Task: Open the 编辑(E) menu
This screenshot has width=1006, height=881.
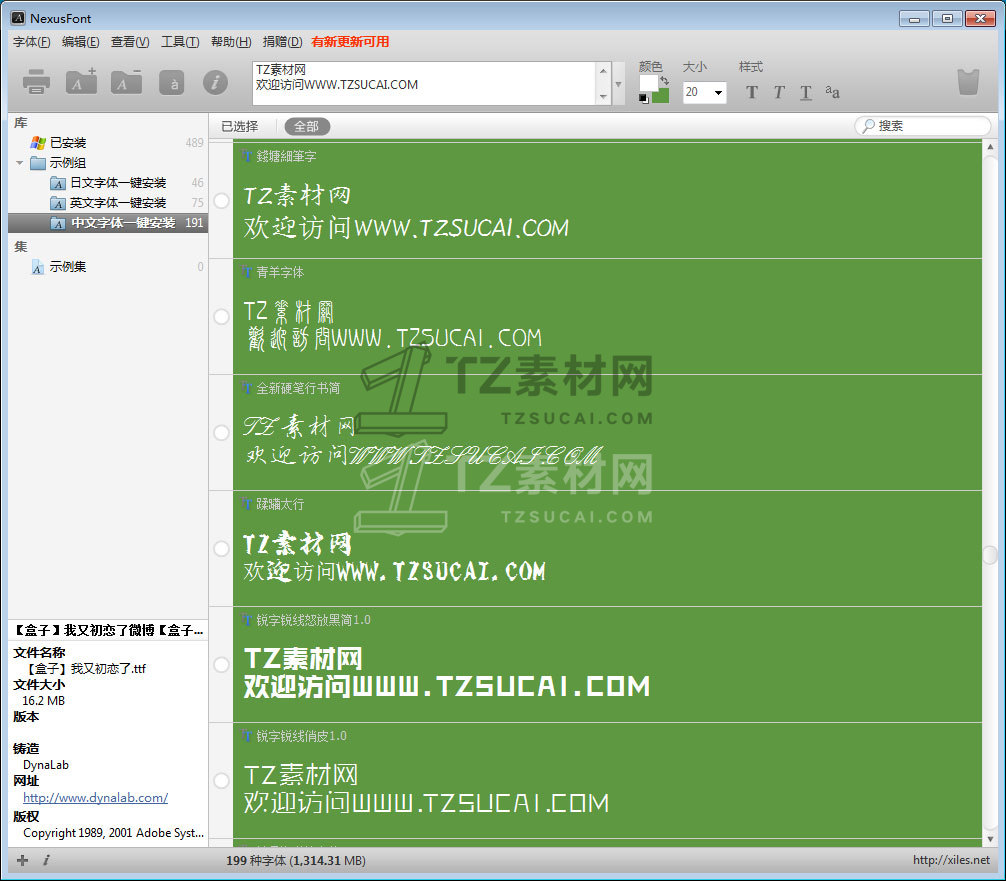Action: (80, 42)
